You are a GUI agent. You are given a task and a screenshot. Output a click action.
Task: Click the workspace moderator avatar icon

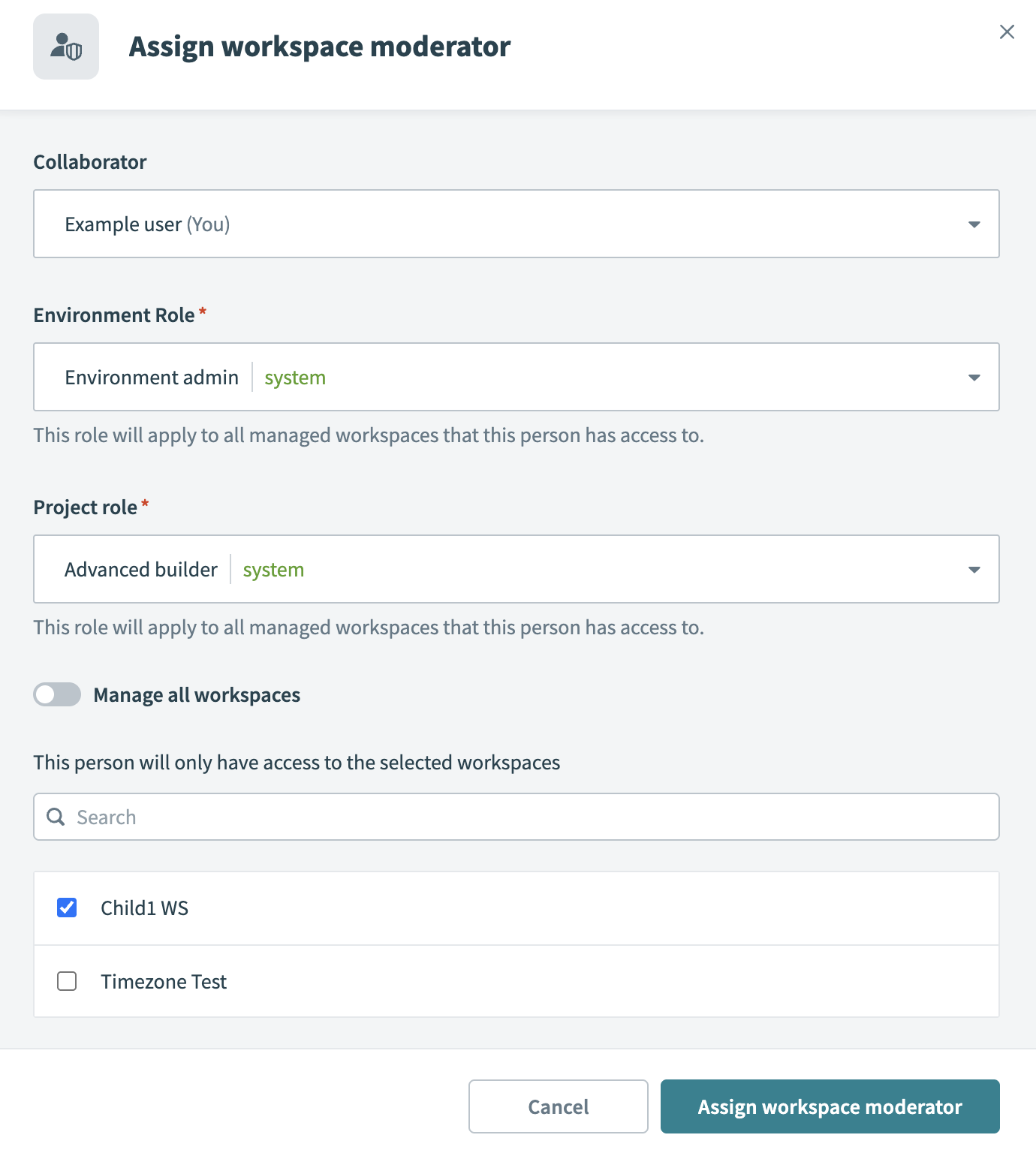(x=65, y=47)
